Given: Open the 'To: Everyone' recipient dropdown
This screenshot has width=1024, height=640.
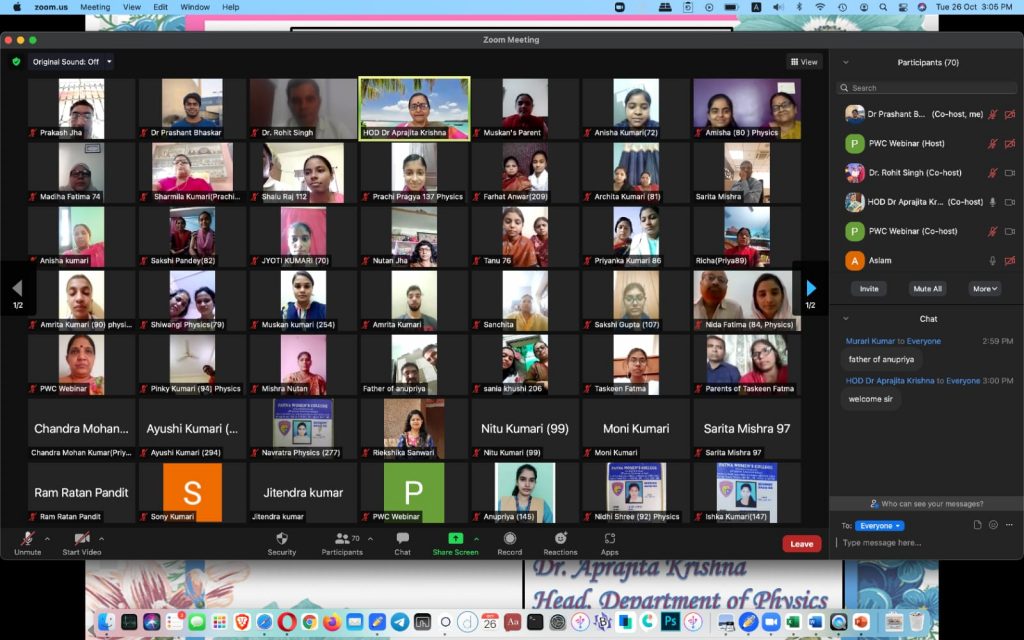Looking at the screenshot, I should pyautogui.click(x=879, y=526).
